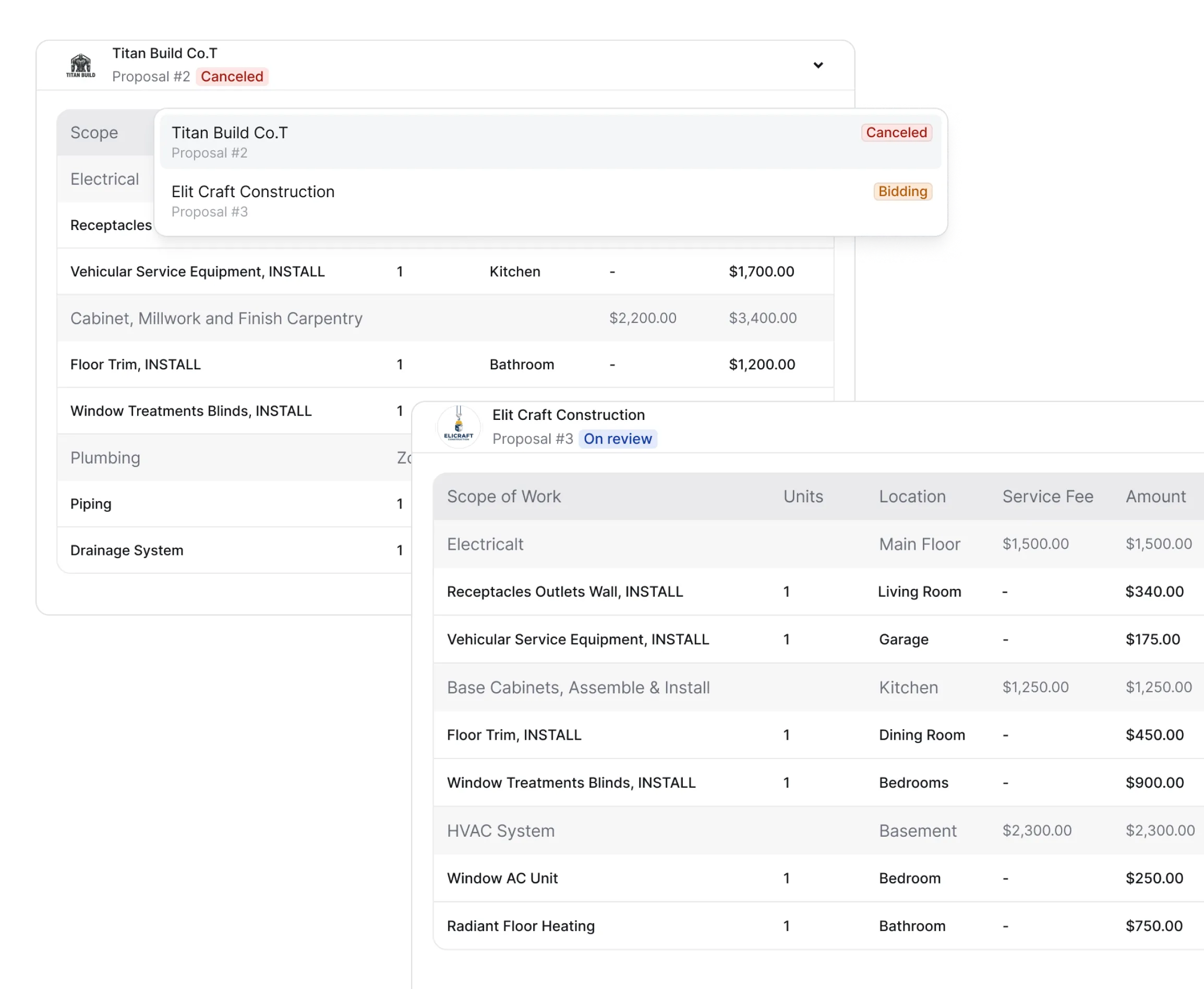Click the Base Cabinets, Assemble & Install group
The width and height of the screenshot is (1204, 989).
click(x=578, y=687)
